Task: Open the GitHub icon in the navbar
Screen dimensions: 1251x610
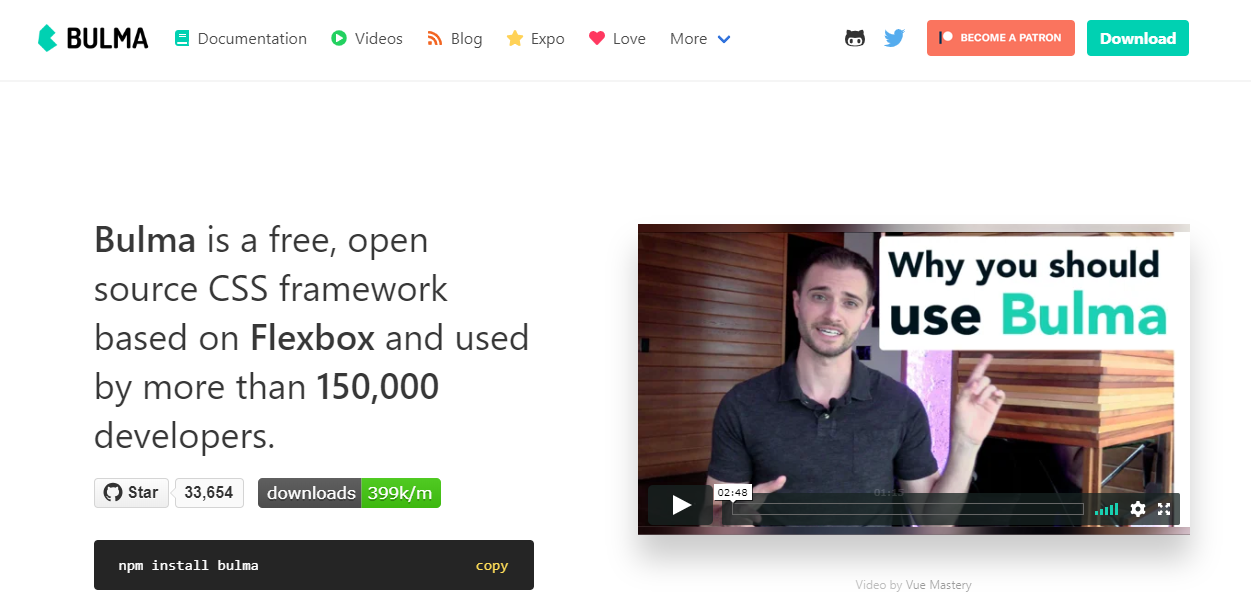Action: [x=855, y=38]
